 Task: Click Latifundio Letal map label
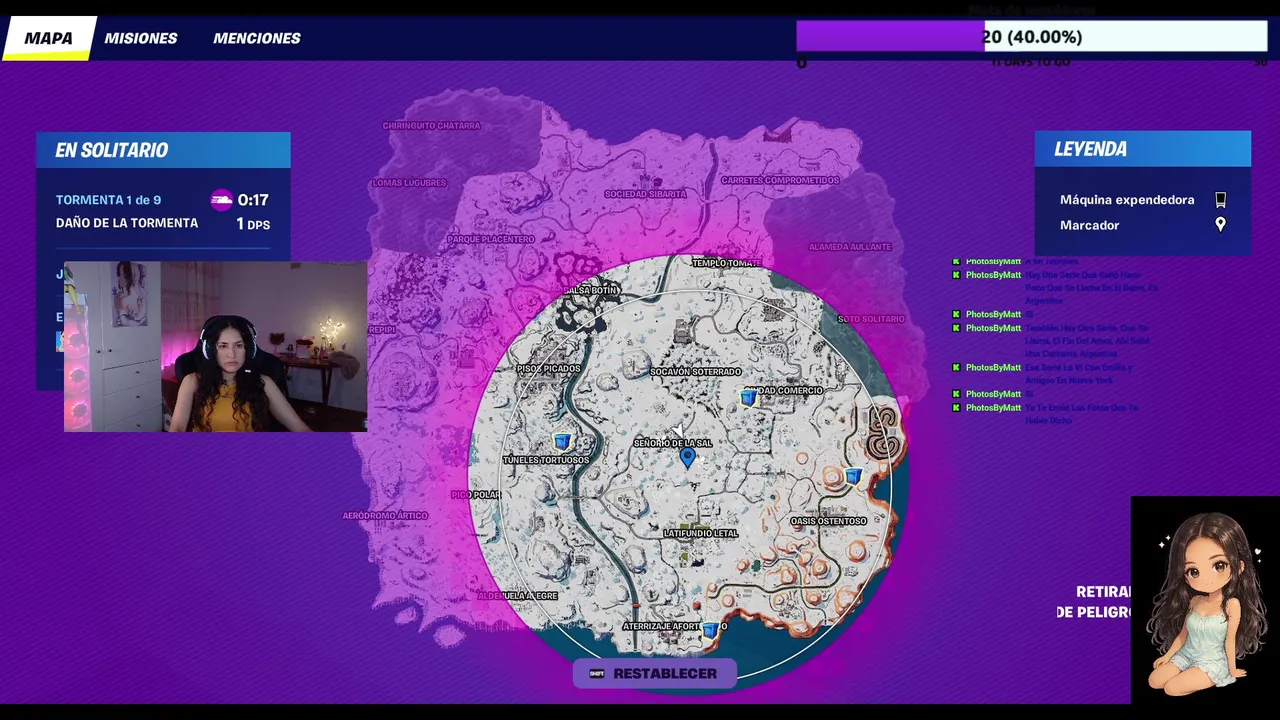coord(701,534)
